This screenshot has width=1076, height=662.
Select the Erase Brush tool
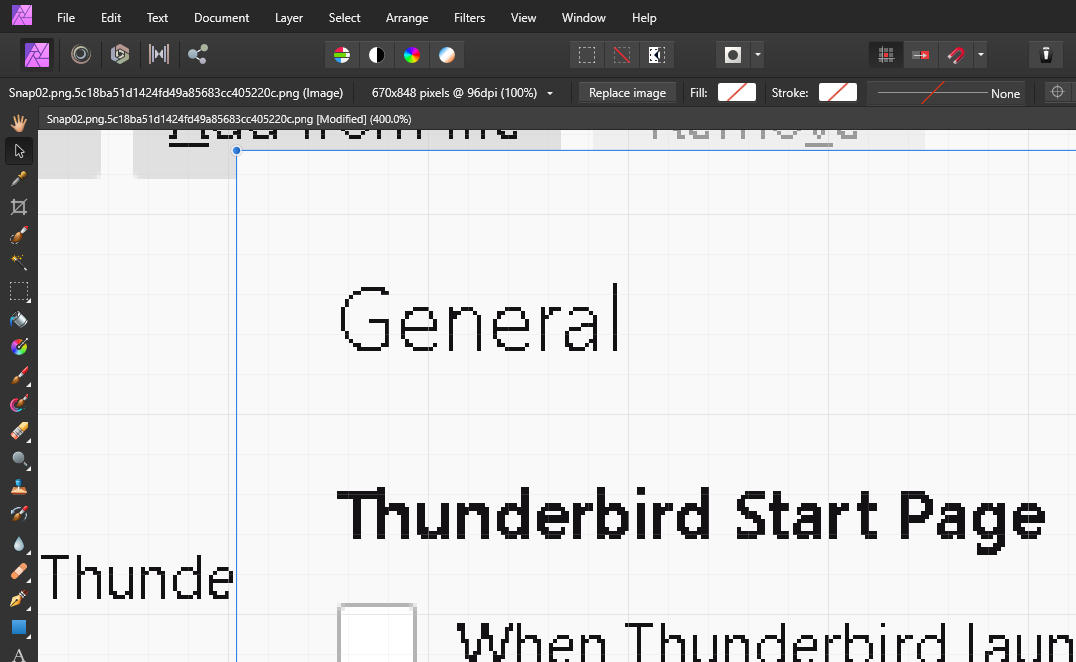pos(19,432)
